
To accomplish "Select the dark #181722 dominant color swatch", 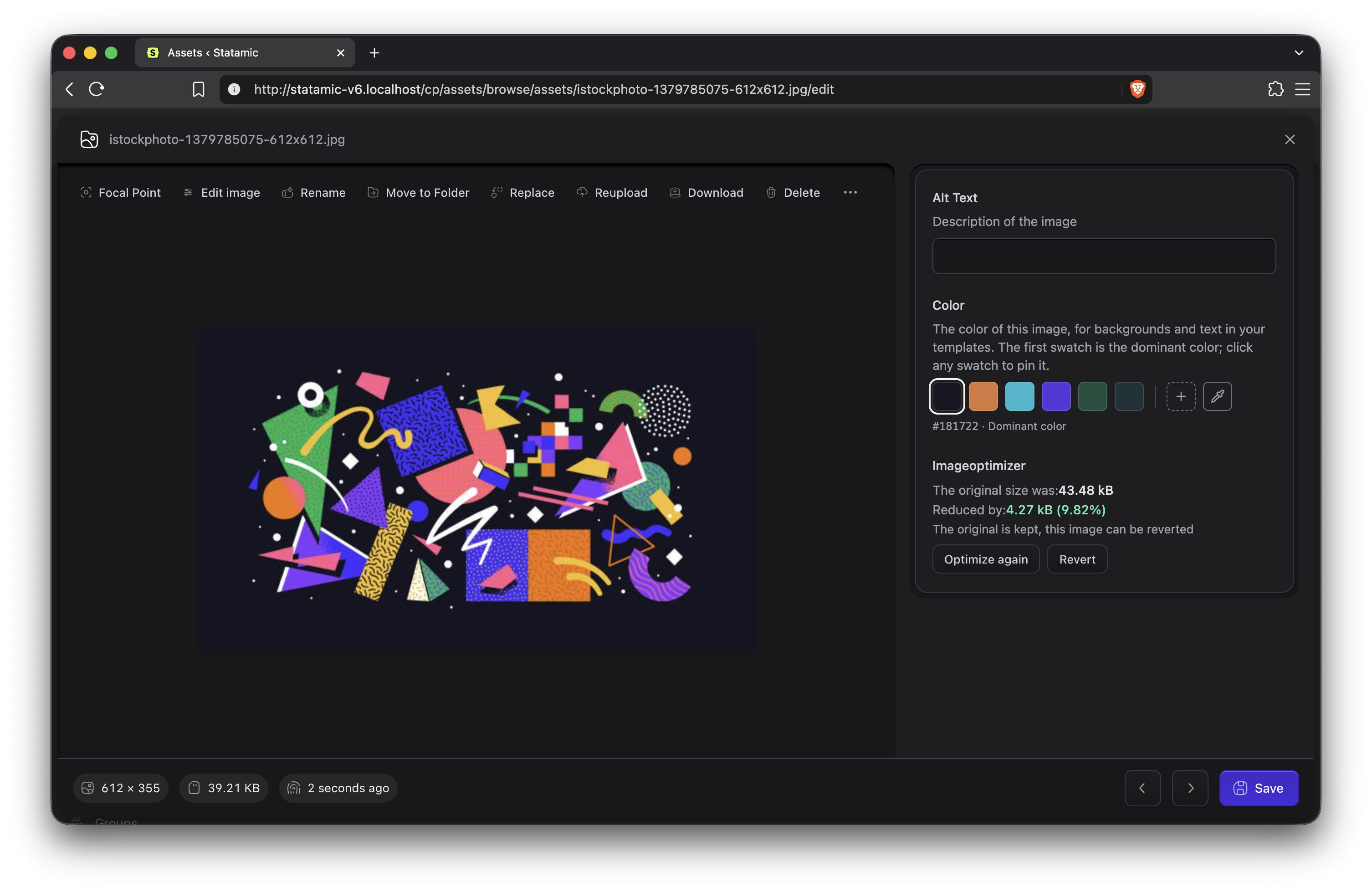I will pyautogui.click(x=947, y=396).
